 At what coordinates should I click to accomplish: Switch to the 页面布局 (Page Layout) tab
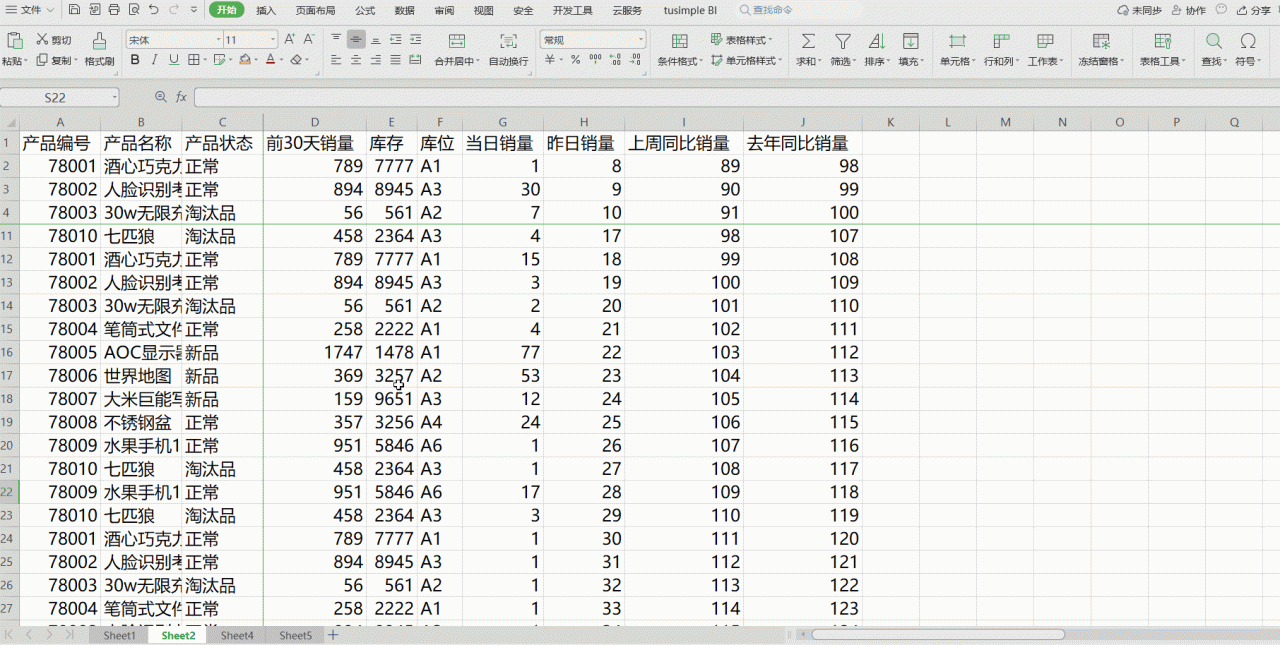pos(315,10)
